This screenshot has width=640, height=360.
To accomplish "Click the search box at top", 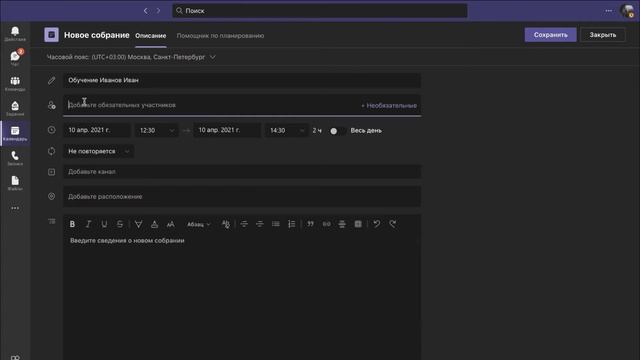I will [x=320, y=11].
